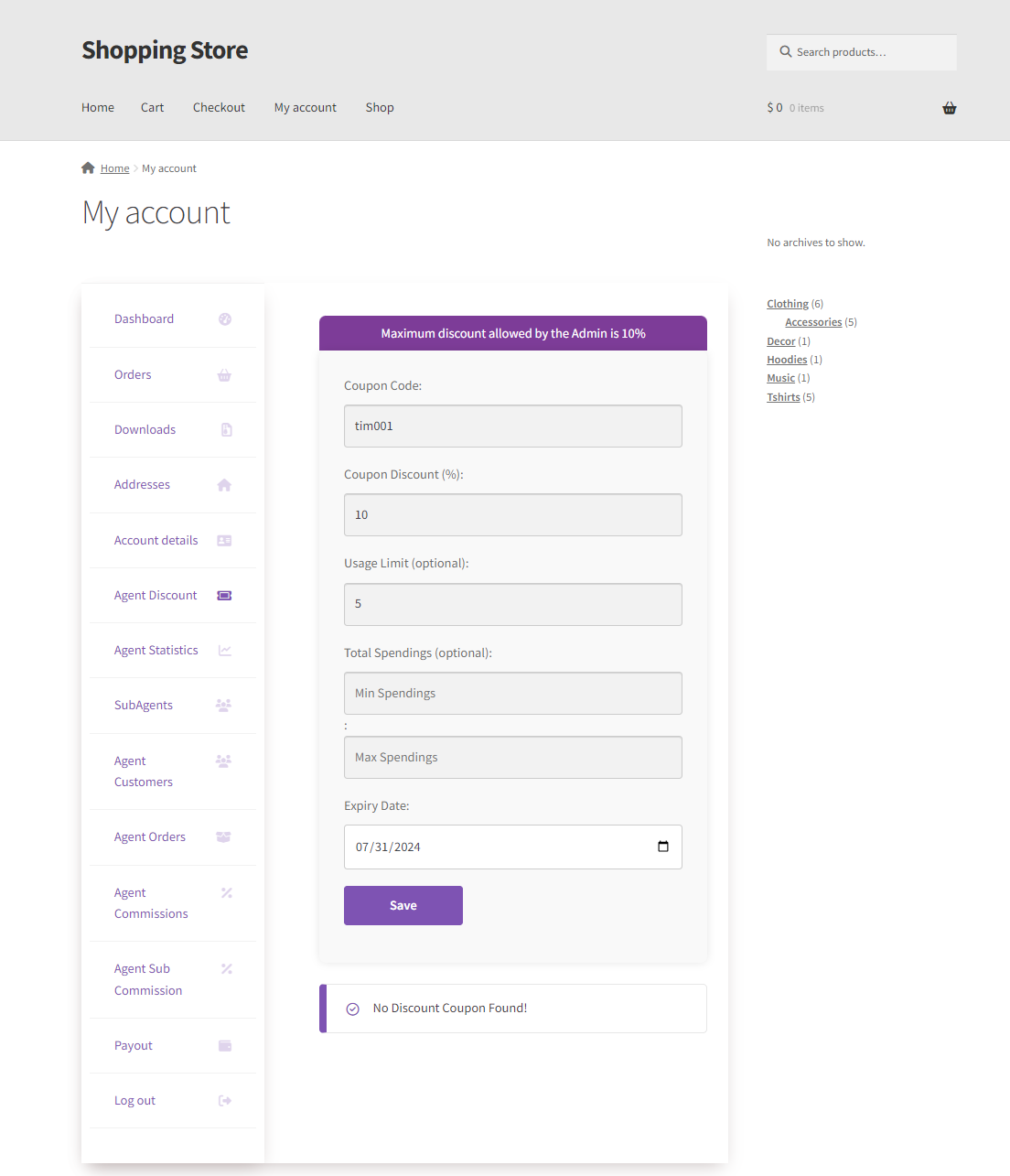Open the Tshirts category link
The height and width of the screenshot is (1176, 1010).
coord(783,397)
